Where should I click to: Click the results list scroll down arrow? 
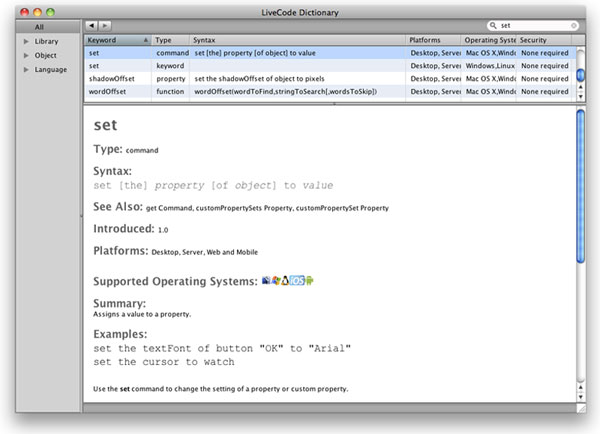[x=580, y=96]
